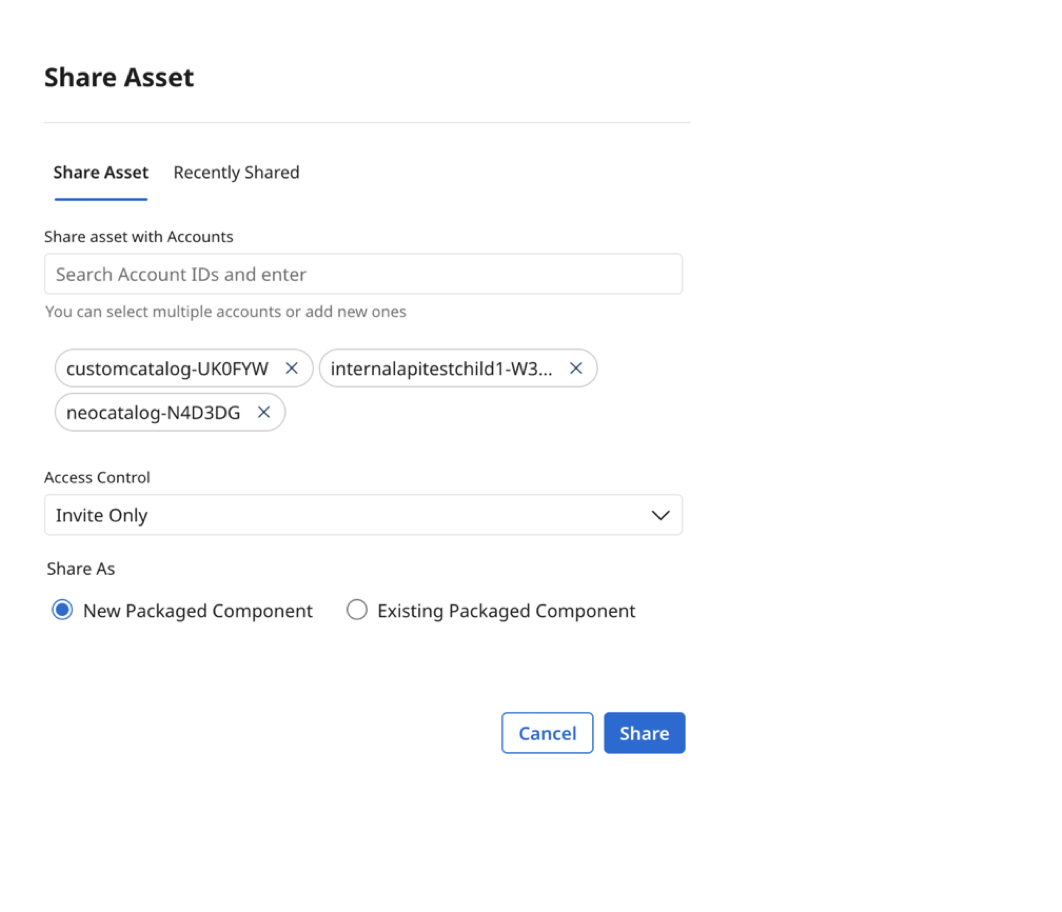Image resolution: width=1062 pixels, height=912 pixels.
Task: Remove the internalapitestchild1-W3... account chip
Action: tap(576, 368)
